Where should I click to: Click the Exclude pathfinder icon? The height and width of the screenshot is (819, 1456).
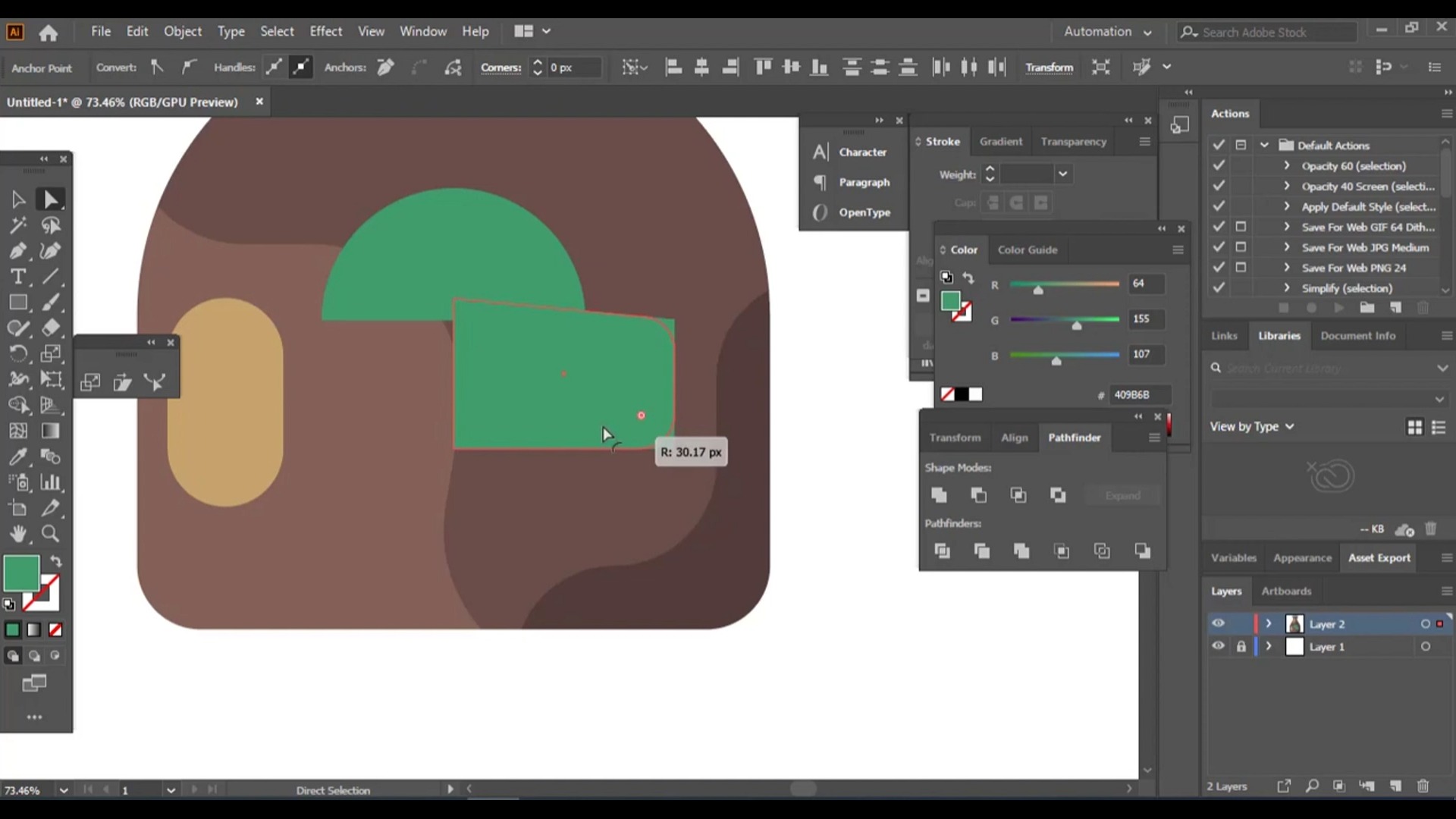pyautogui.click(x=1059, y=495)
